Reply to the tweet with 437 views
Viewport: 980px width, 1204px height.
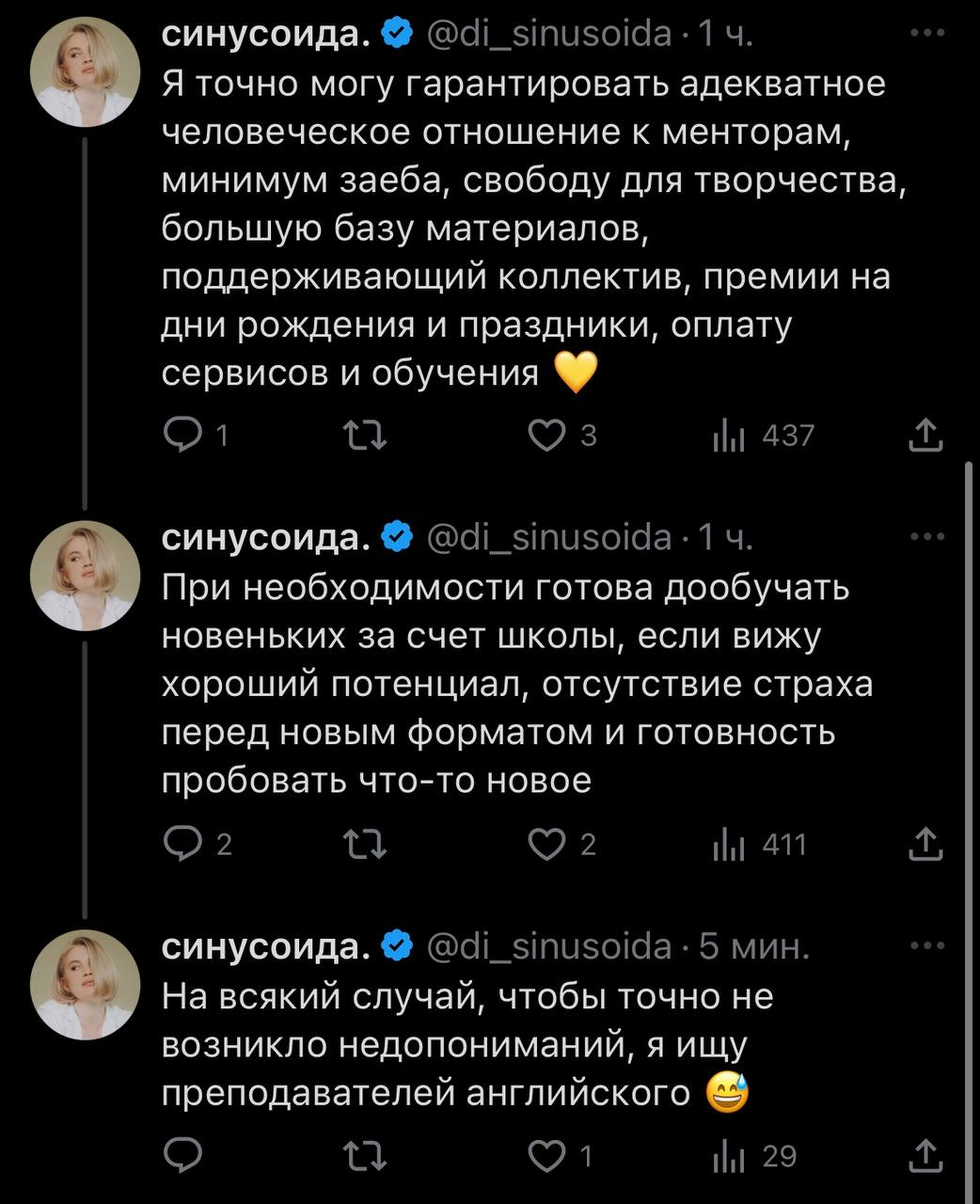point(179,436)
